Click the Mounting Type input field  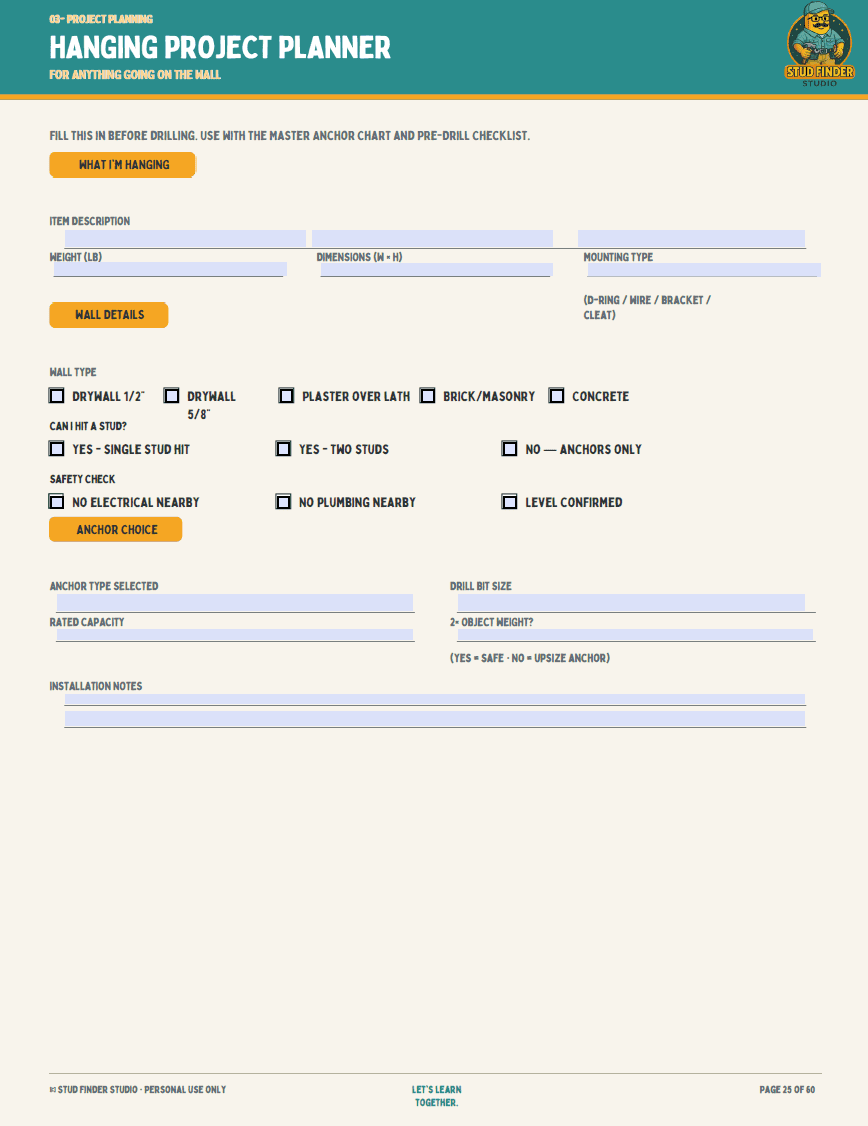click(704, 269)
